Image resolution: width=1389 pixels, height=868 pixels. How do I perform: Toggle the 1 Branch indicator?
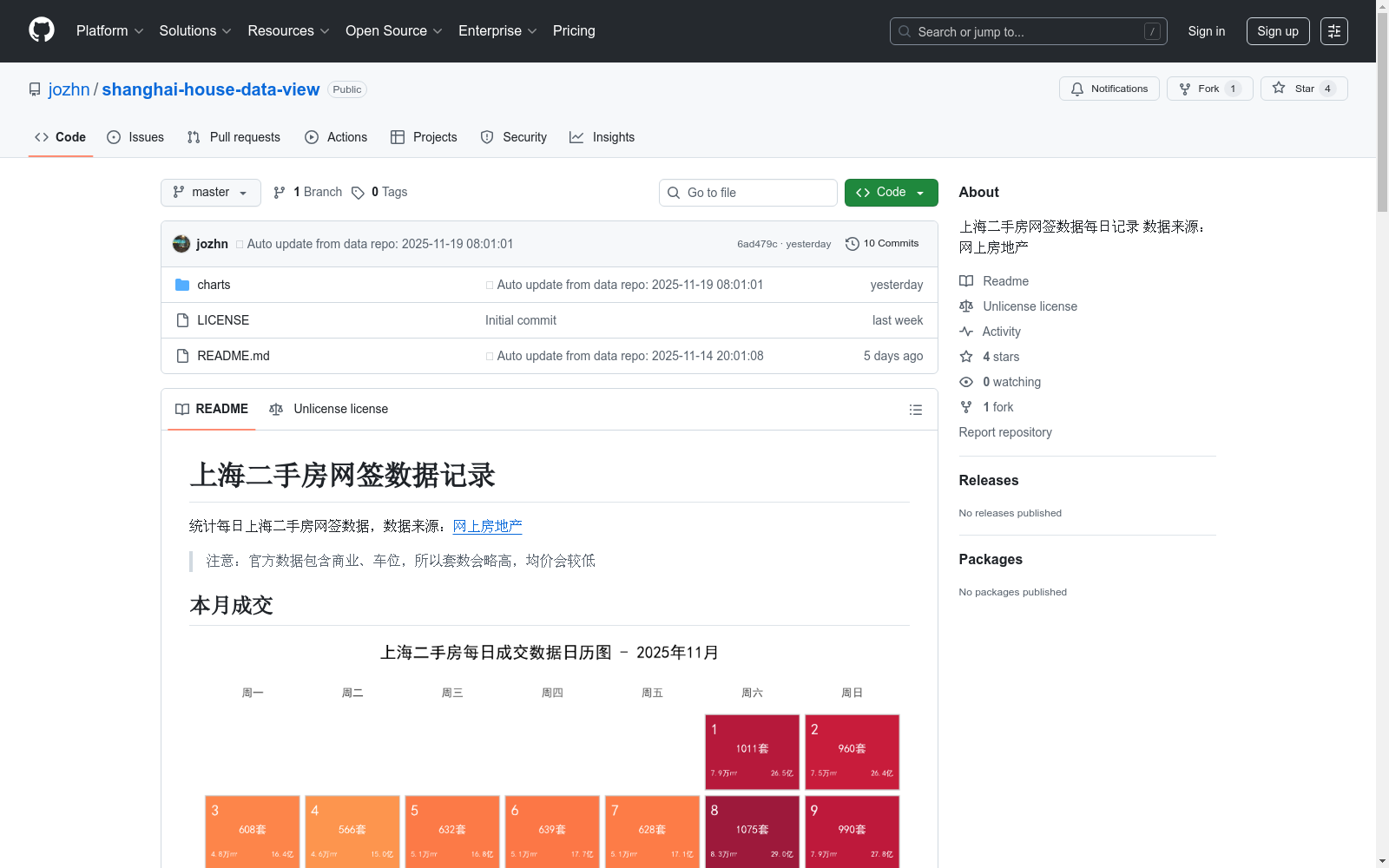click(307, 192)
